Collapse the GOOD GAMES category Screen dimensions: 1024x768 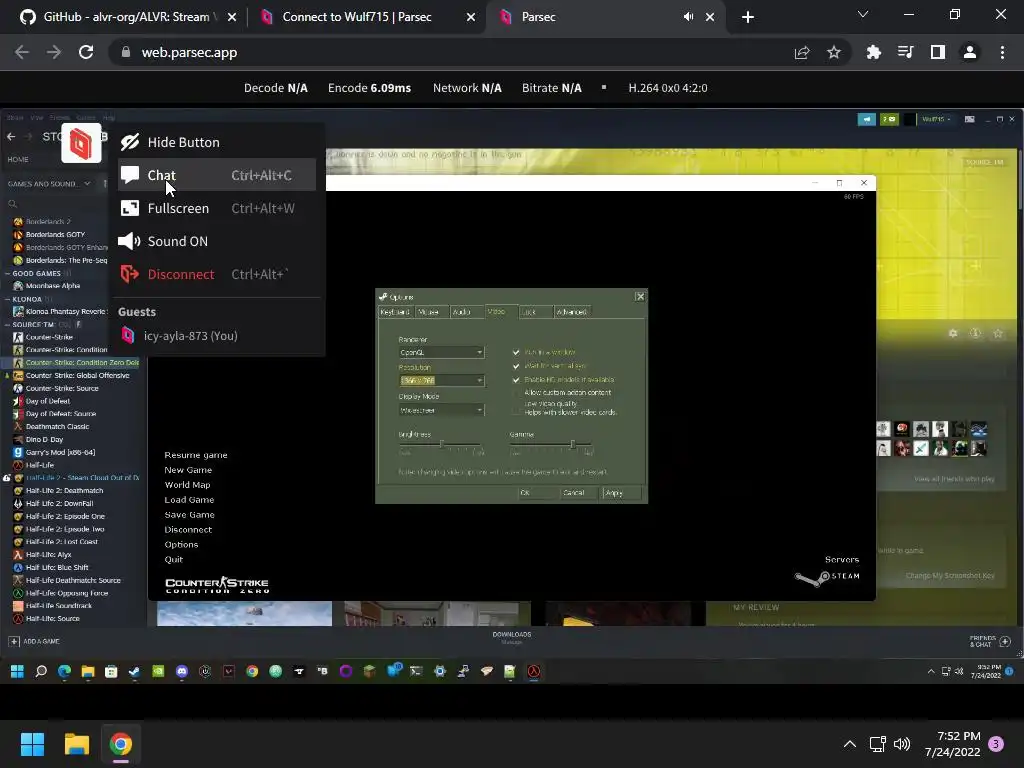point(8,274)
